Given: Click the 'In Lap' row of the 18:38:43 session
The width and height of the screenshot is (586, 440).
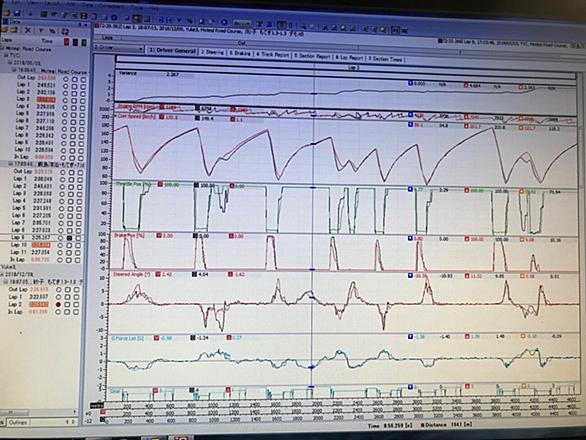Looking at the screenshot, I should coord(43,157).
